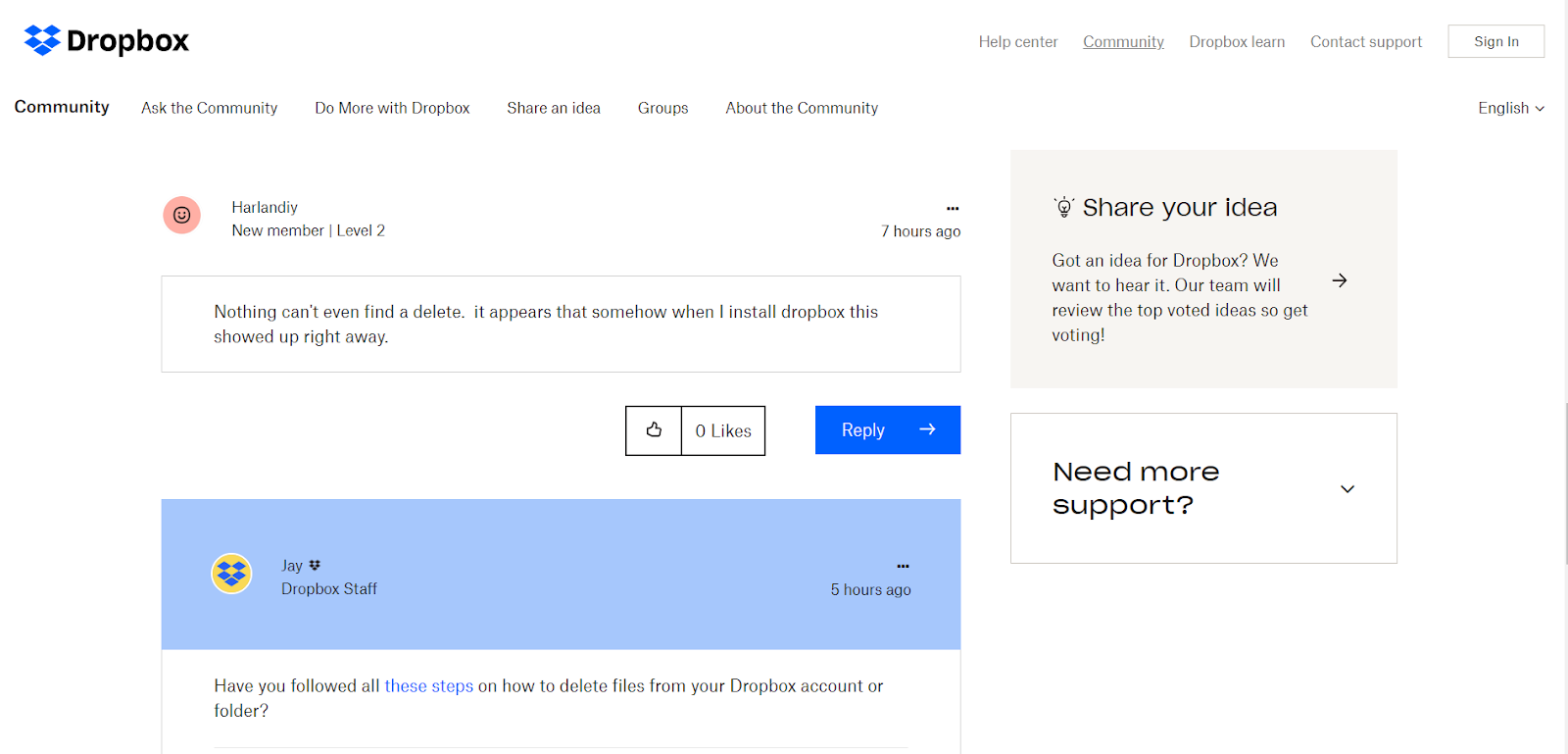Click the Got an idea for Dropbox description

pyautogui.click(x=1180, y=297)
